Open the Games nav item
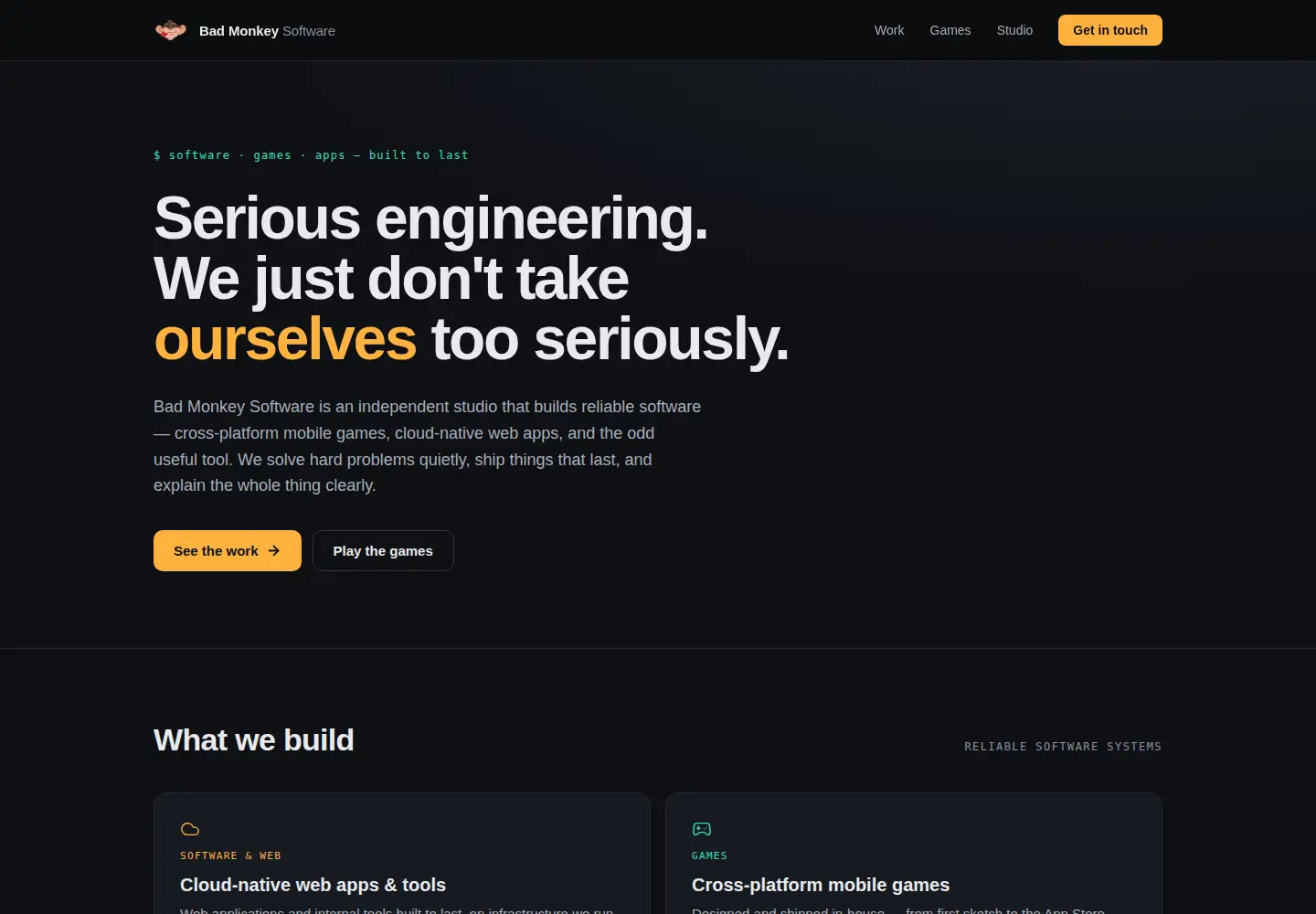1316x914 pixels. pos(950,30)
